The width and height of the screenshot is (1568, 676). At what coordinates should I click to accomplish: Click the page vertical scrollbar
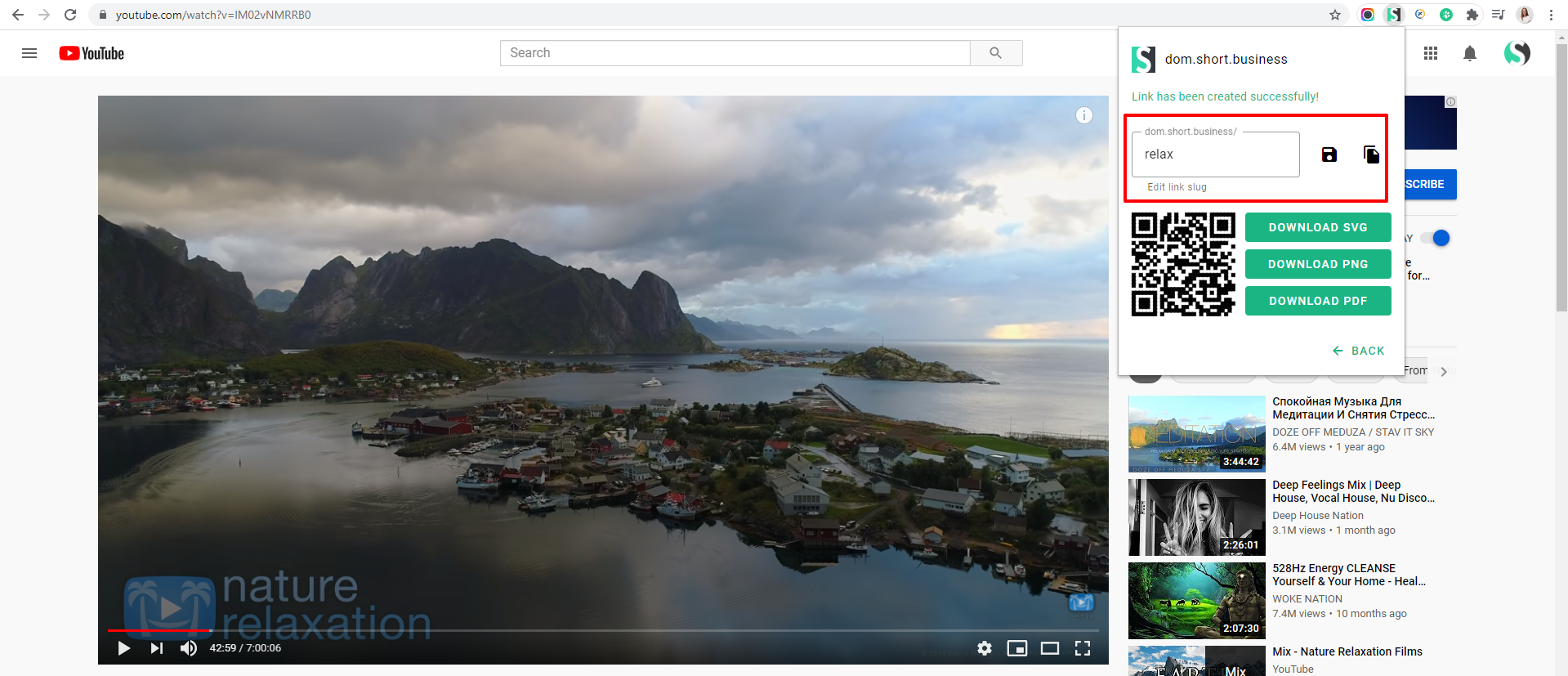tap(1561, 178)
